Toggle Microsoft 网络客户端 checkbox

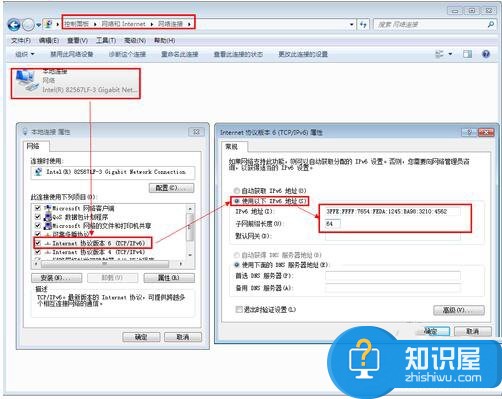[38, 208]
